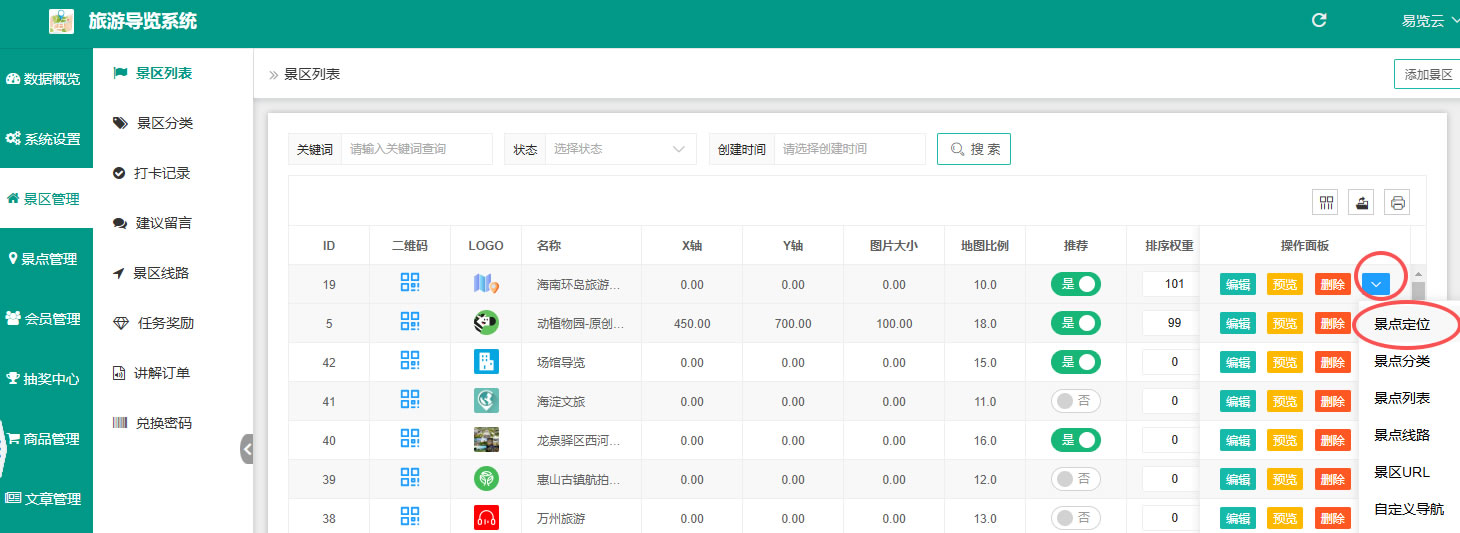Open the 状态 select dropdown
This screenshot has height=533, width=1460.
621,149
